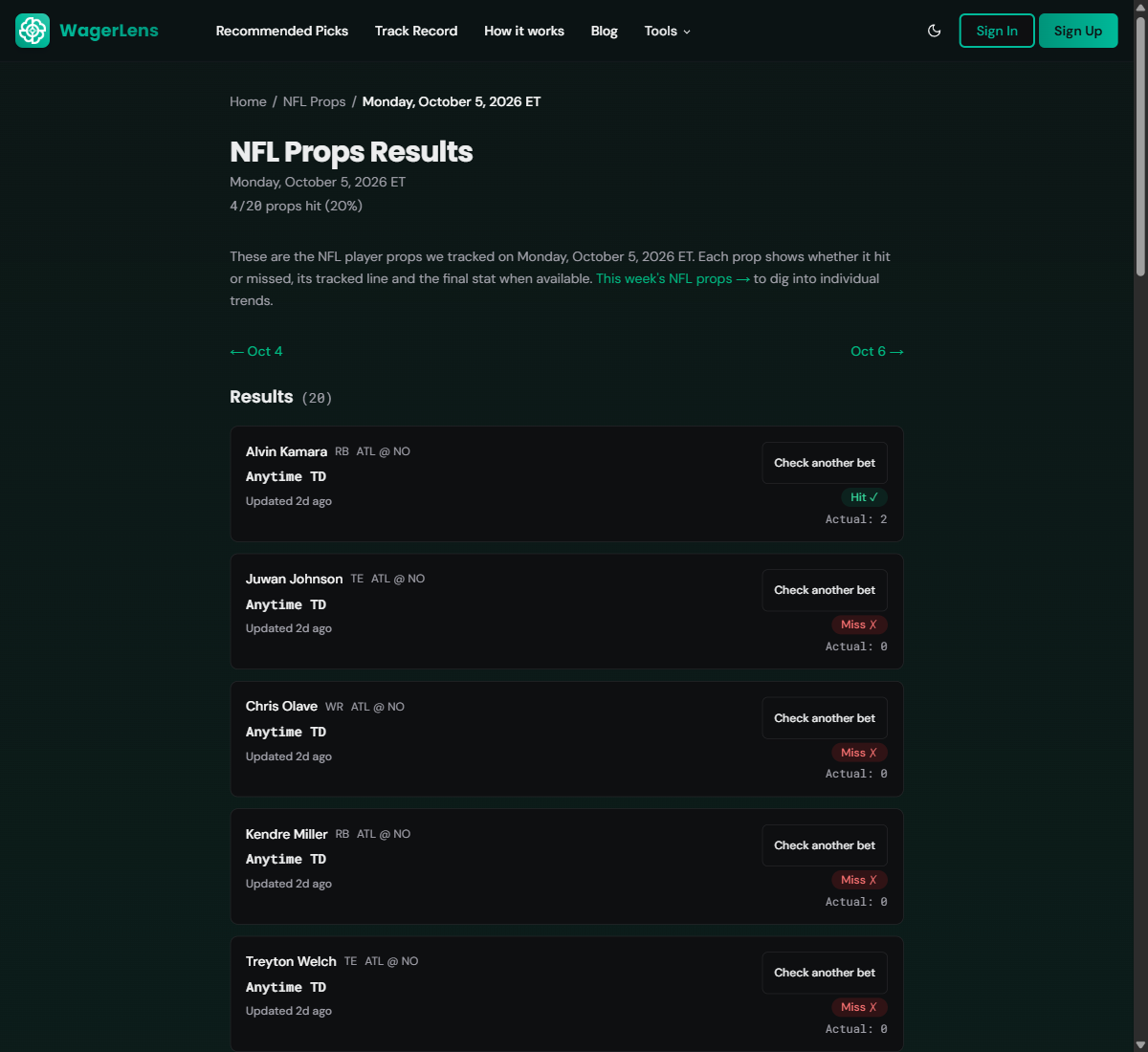Select the Kendre Miller player name
Viewport: 1148px width, 1052px height.
286,834
